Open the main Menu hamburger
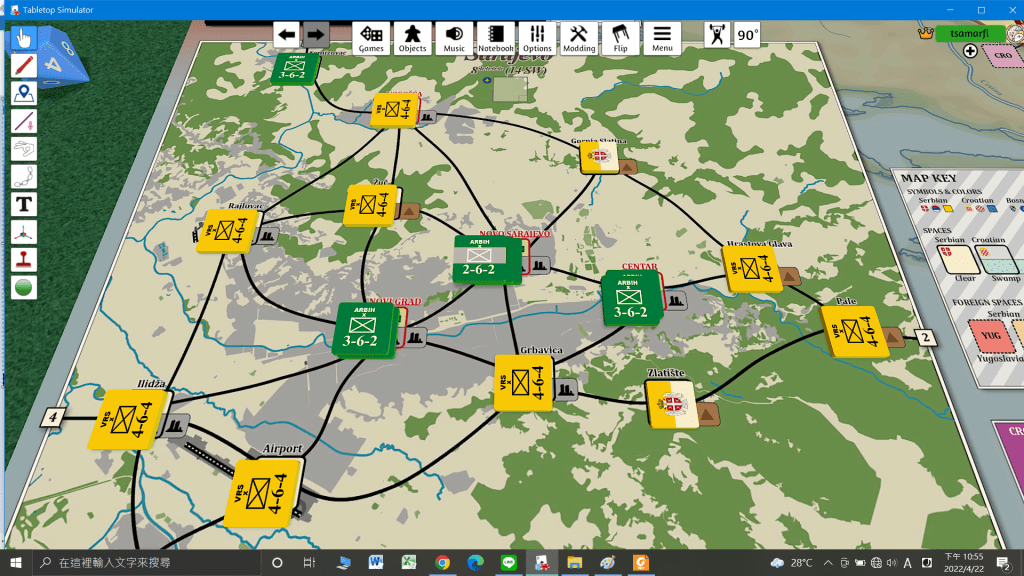This screenshot has width=1024, height=576. pyautogui.click(x=662, y=38)
